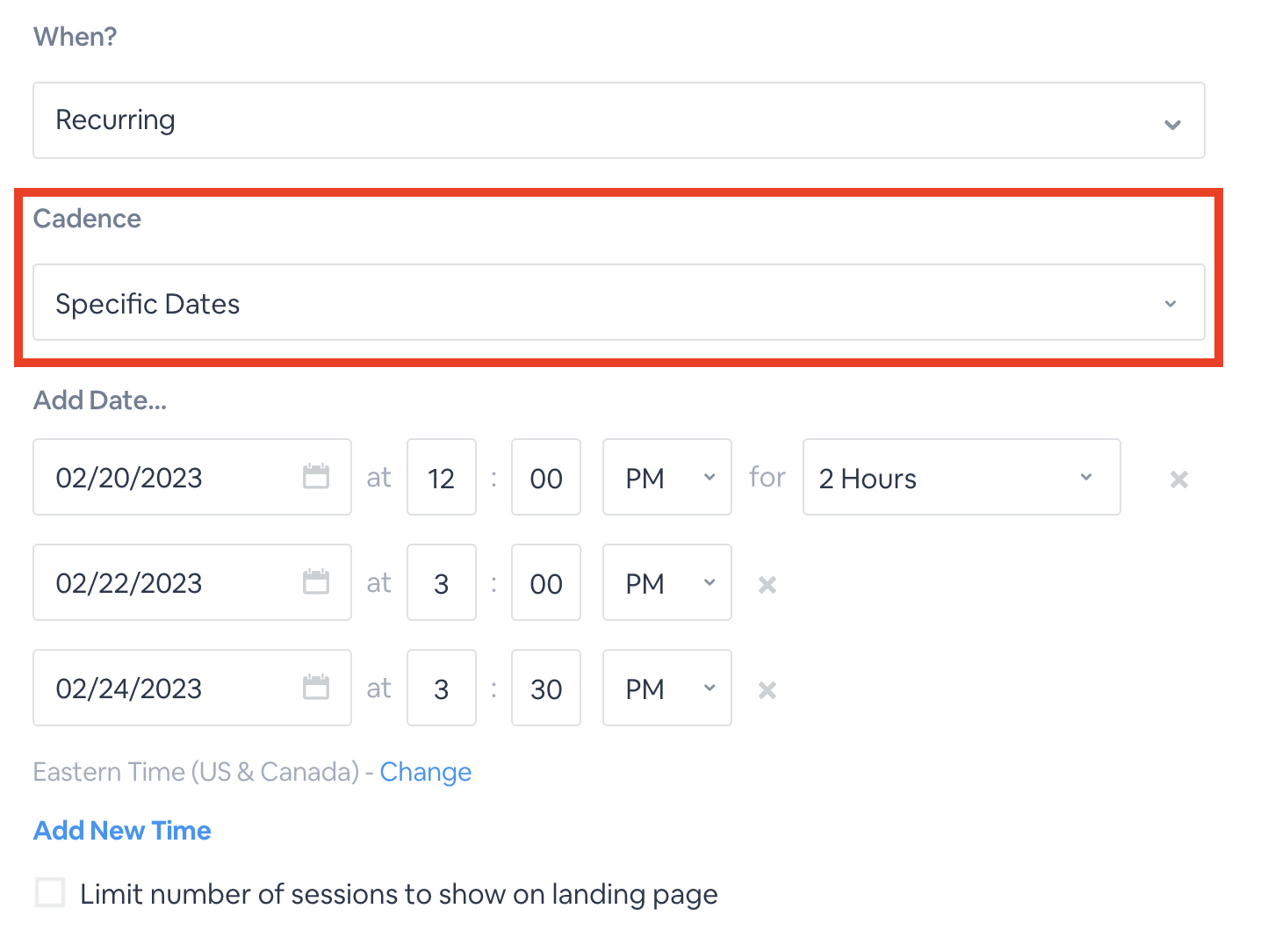
Task: Remove the 02/22/2023 date row
Action: click(x=767, y=585)
